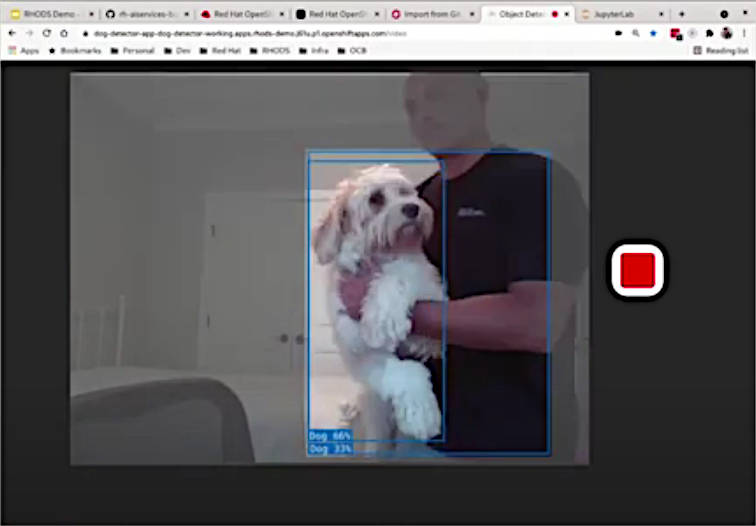Open the Chrome three-dot menu

[x=744, y=33]
